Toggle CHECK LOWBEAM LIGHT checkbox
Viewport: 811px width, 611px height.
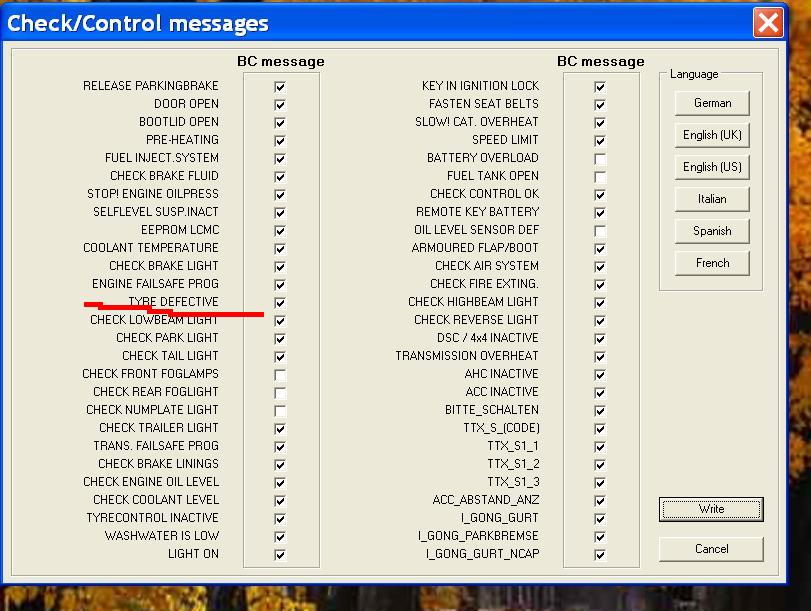[x=280, y=321]
